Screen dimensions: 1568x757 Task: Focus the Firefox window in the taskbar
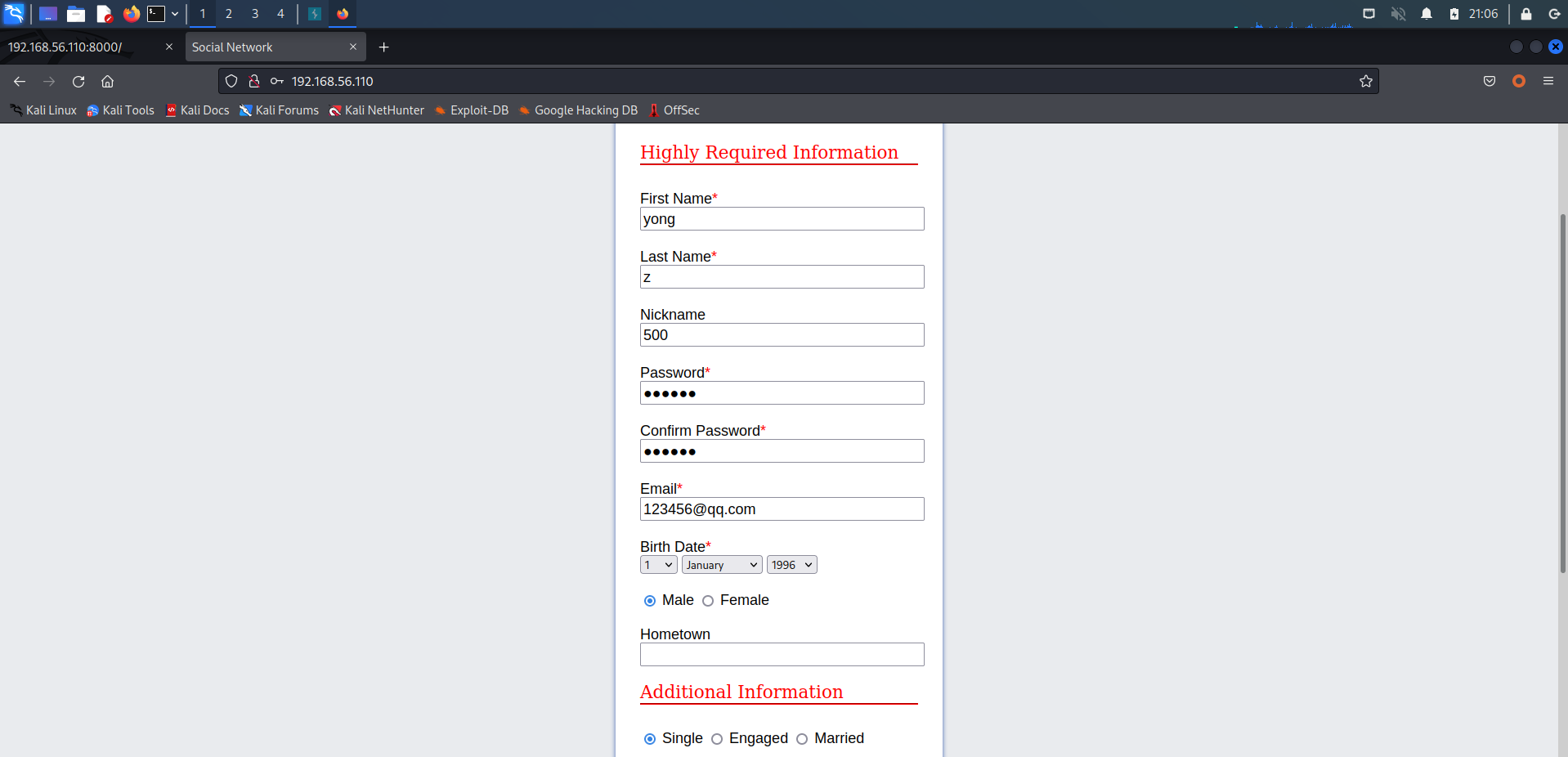click(x=343, y=14)
